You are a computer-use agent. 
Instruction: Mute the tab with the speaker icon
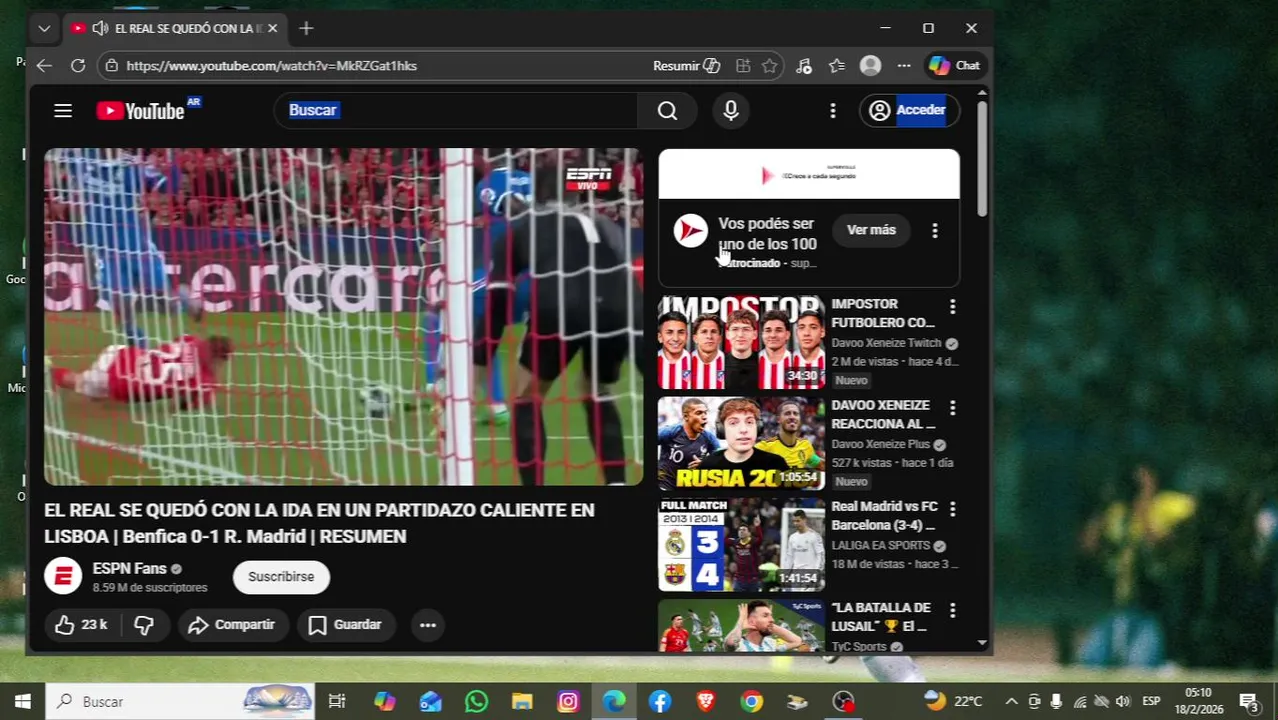coord(100,29)
